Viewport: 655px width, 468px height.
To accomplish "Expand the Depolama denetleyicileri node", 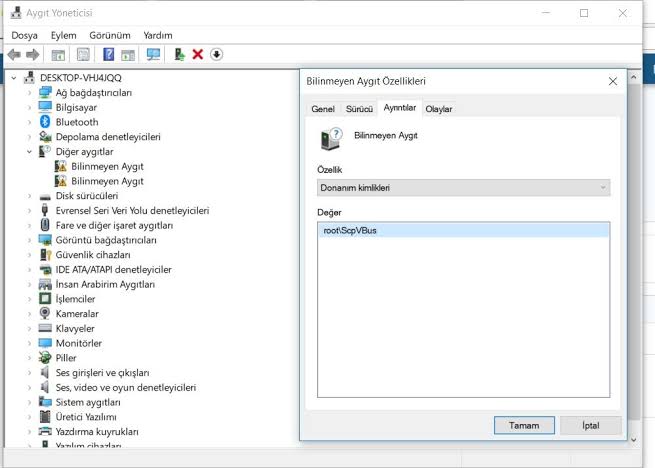I will [29, 137].
